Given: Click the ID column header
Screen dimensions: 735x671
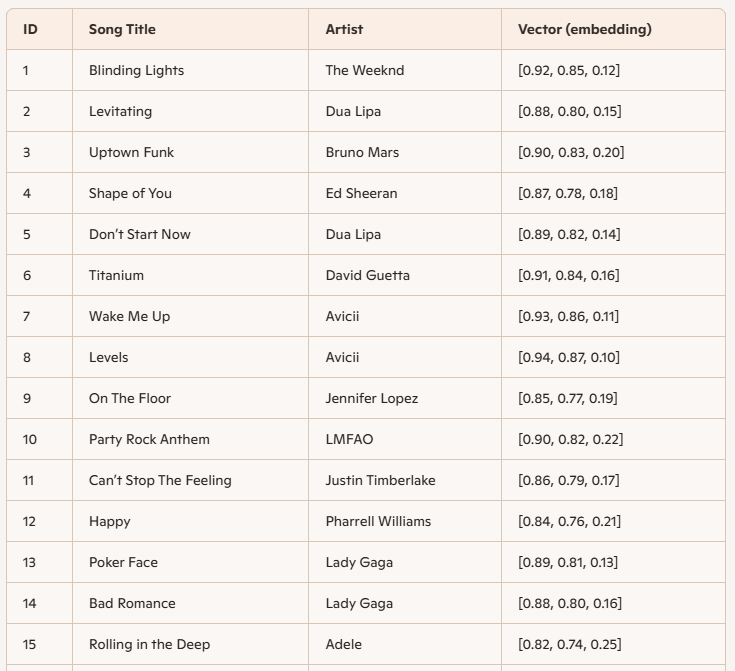Looking at the screenshot, I should [30, 29].
